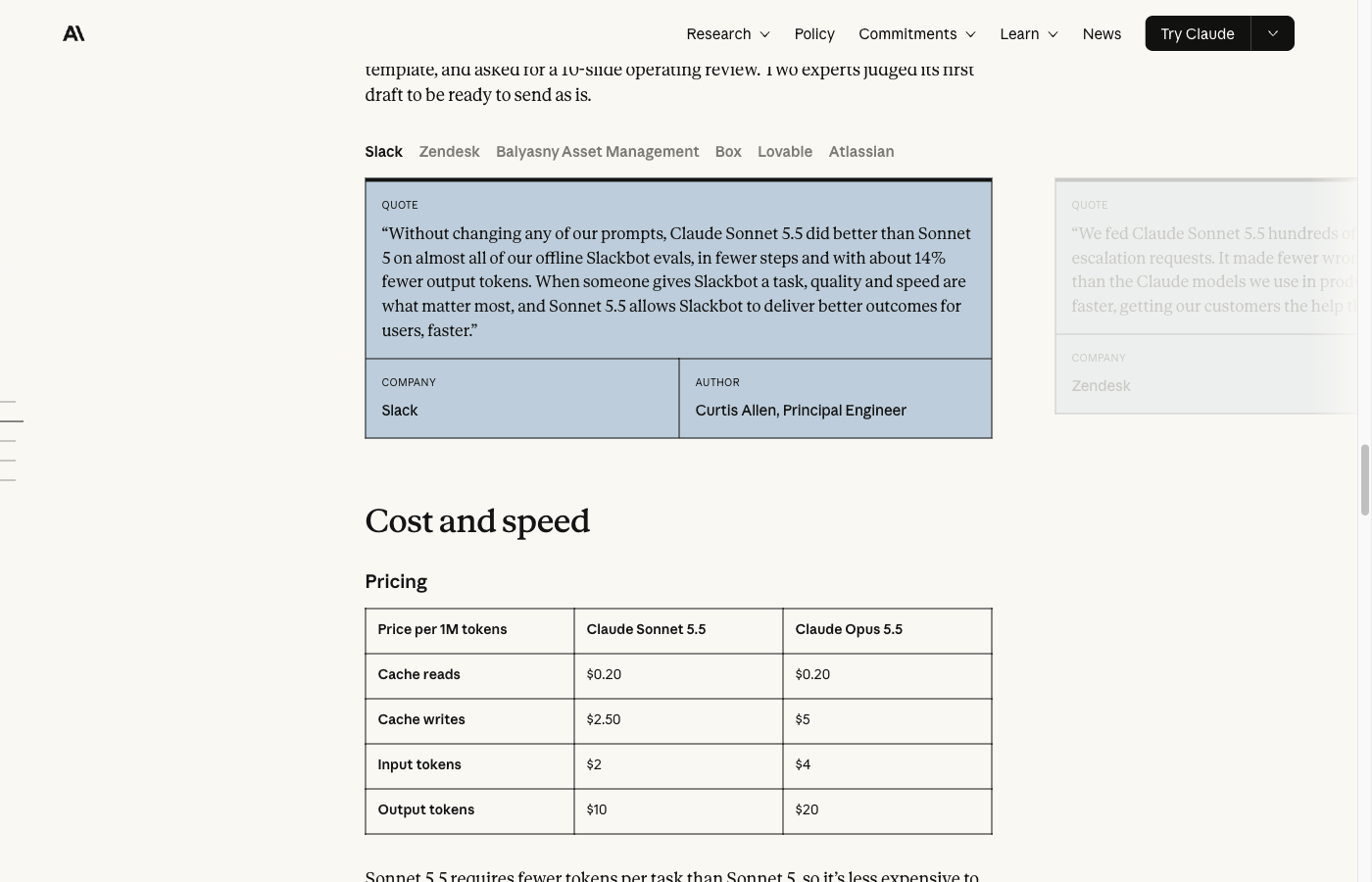Image resolution: width=1372 pixels, height=882 pixels.
Task: Click the Output tokens row label
Action: 426,809
